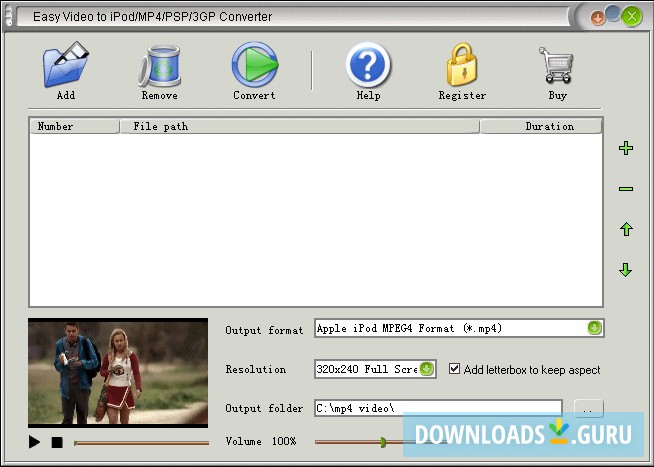
Task: Click the Register padlock icon
Action: [x=462, y=65]
